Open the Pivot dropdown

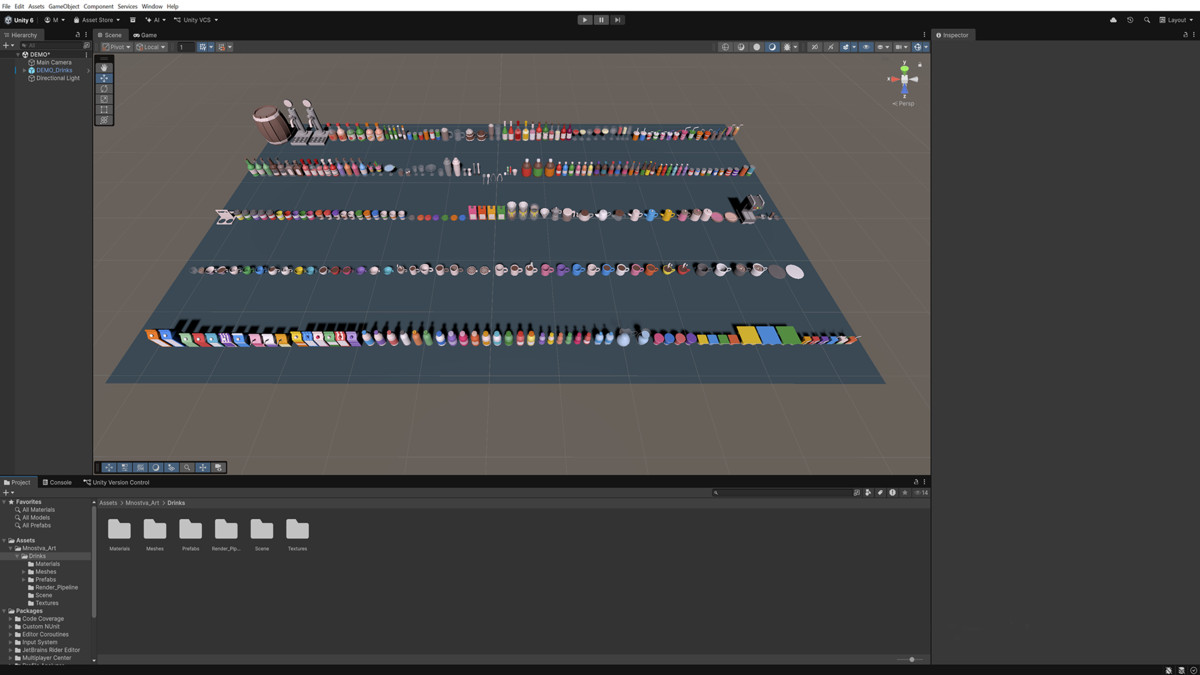click(117, 47)
